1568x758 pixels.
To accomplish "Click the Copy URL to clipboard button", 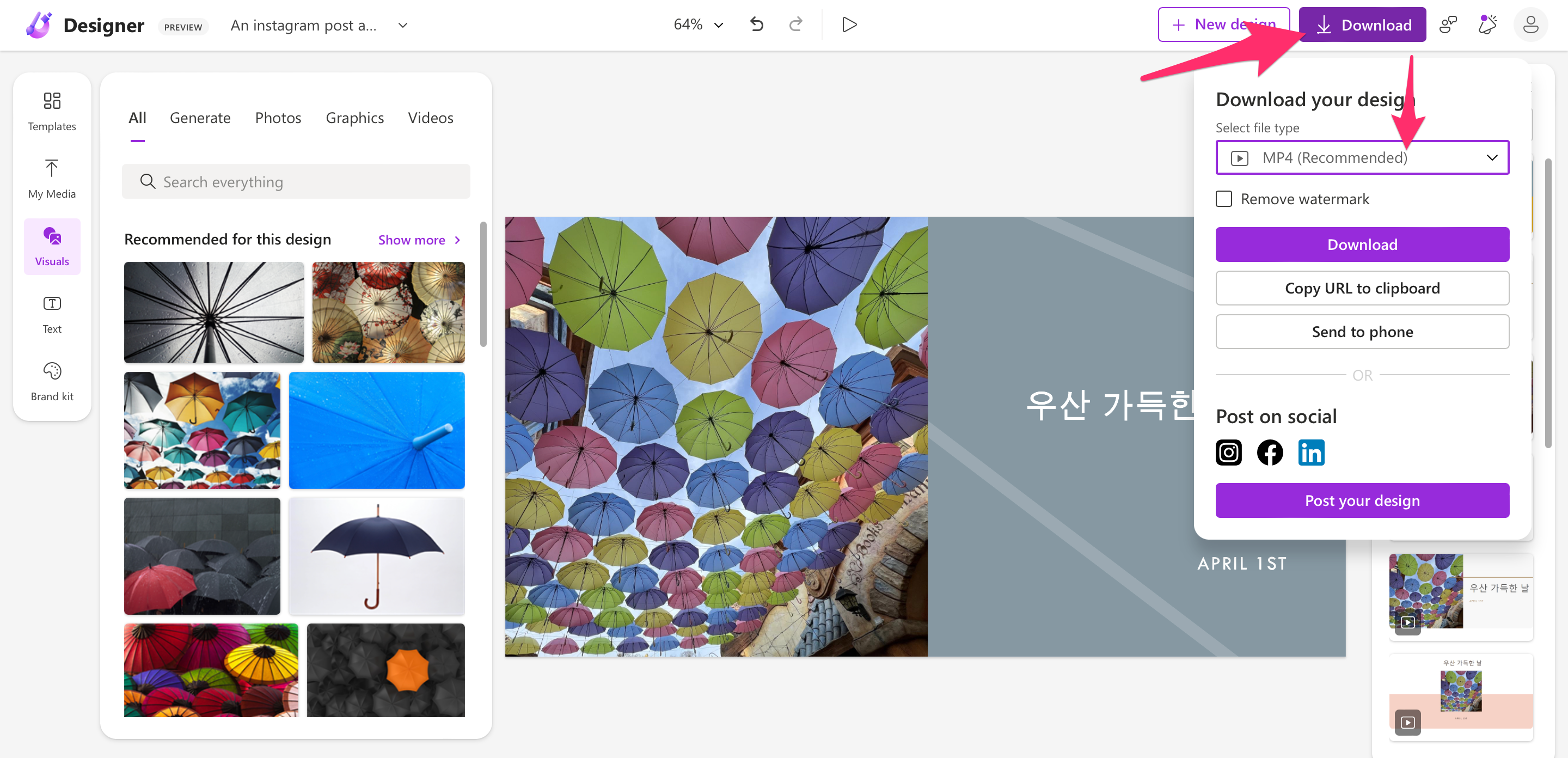I will (x=1362, y=288).
